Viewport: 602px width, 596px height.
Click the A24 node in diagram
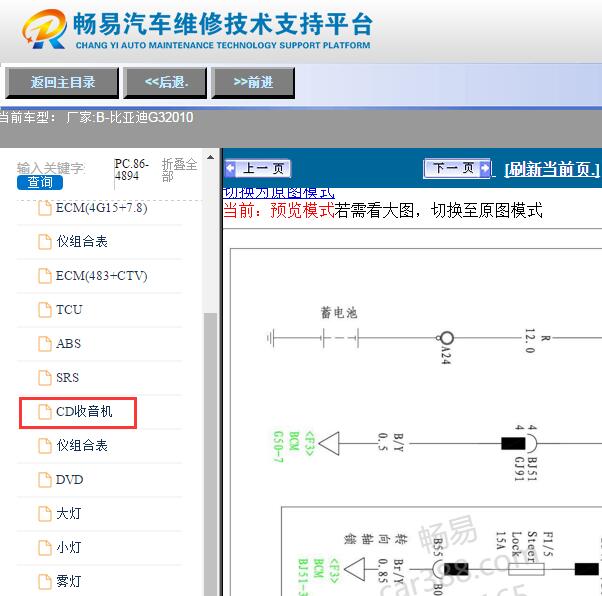[446, 338]
